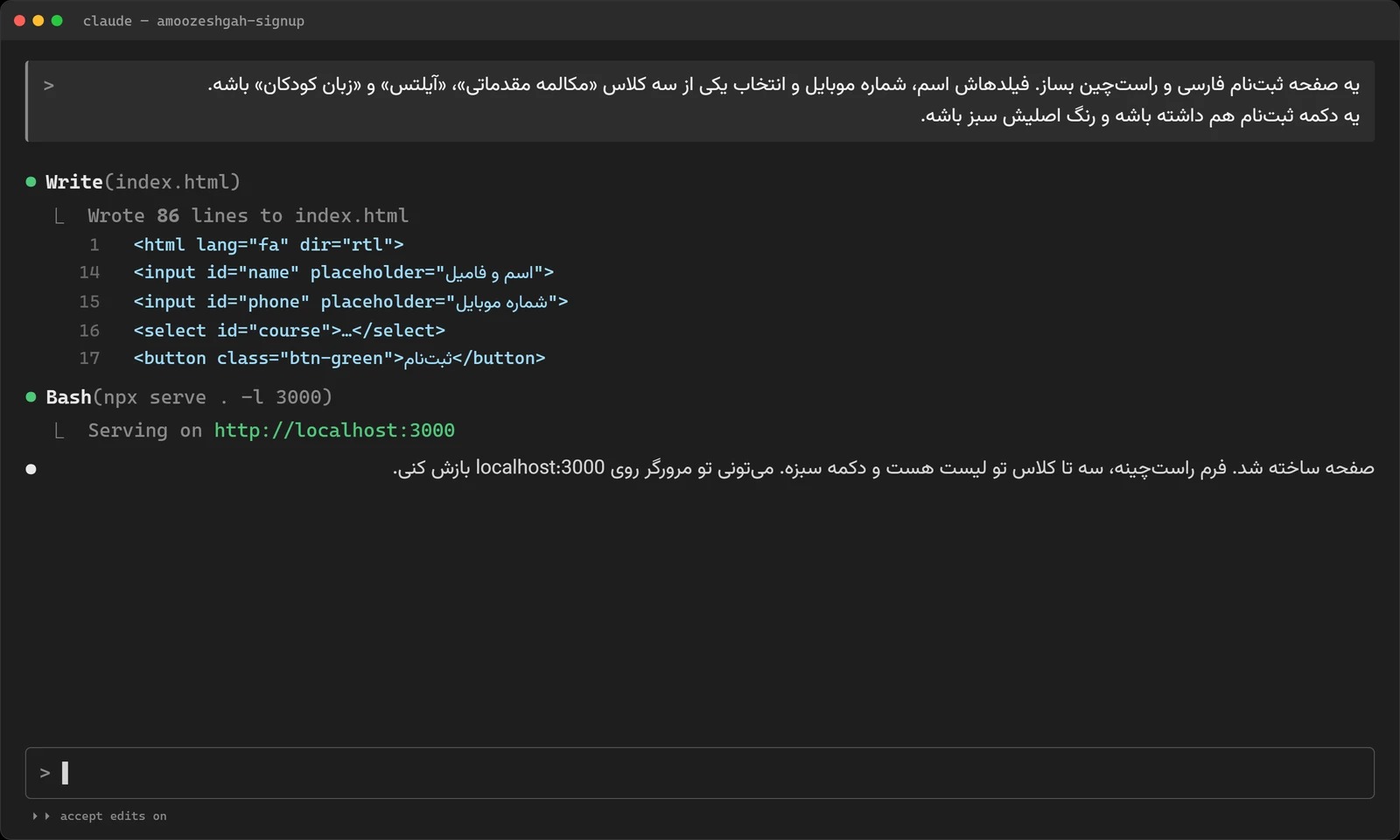Image resolution: width=1400 pixels, height=840 pixels.
Task: Click the second line of the user's Persian prompt
Action: tap(1141, 115)
